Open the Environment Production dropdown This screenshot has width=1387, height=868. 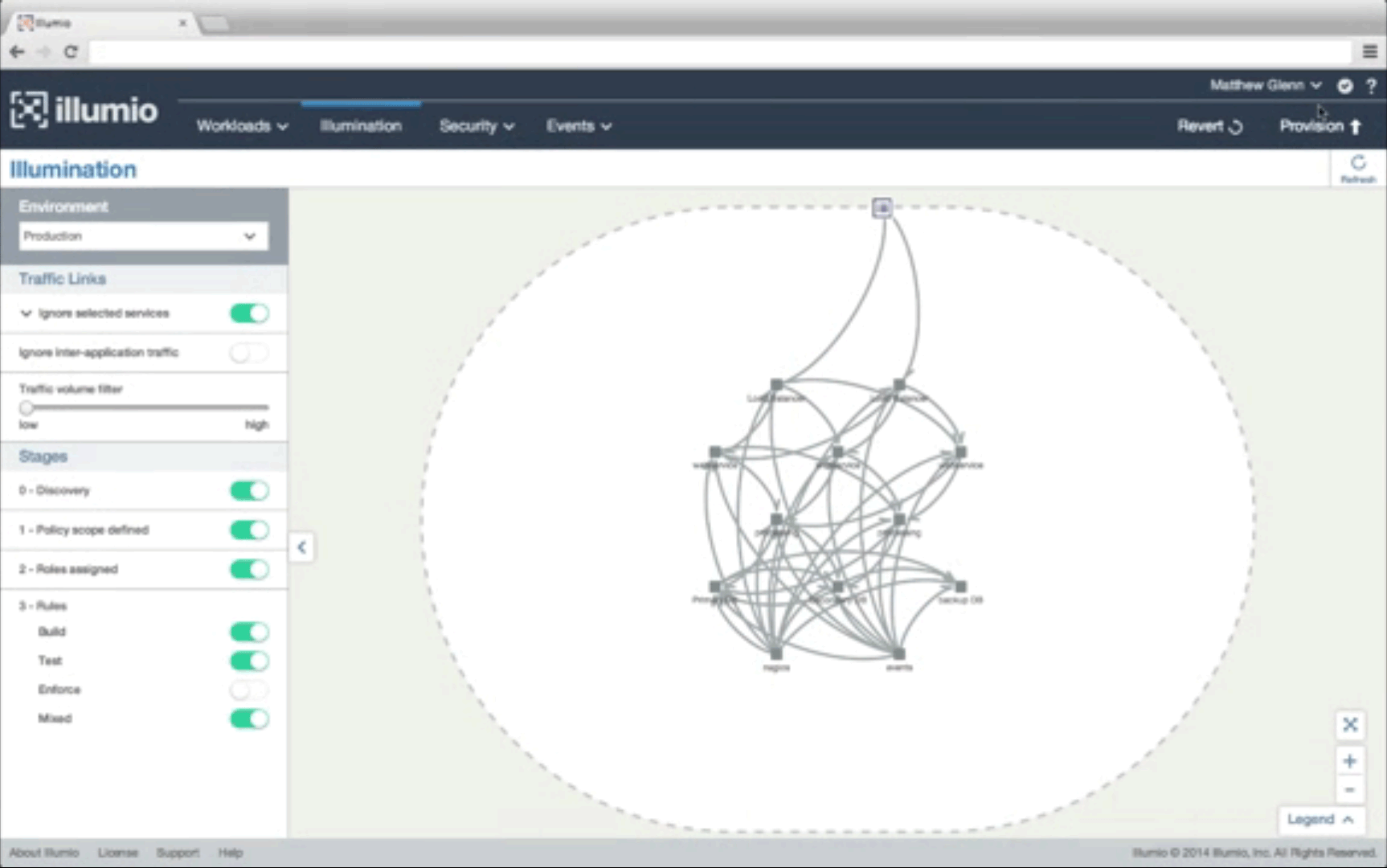[143, 236]
